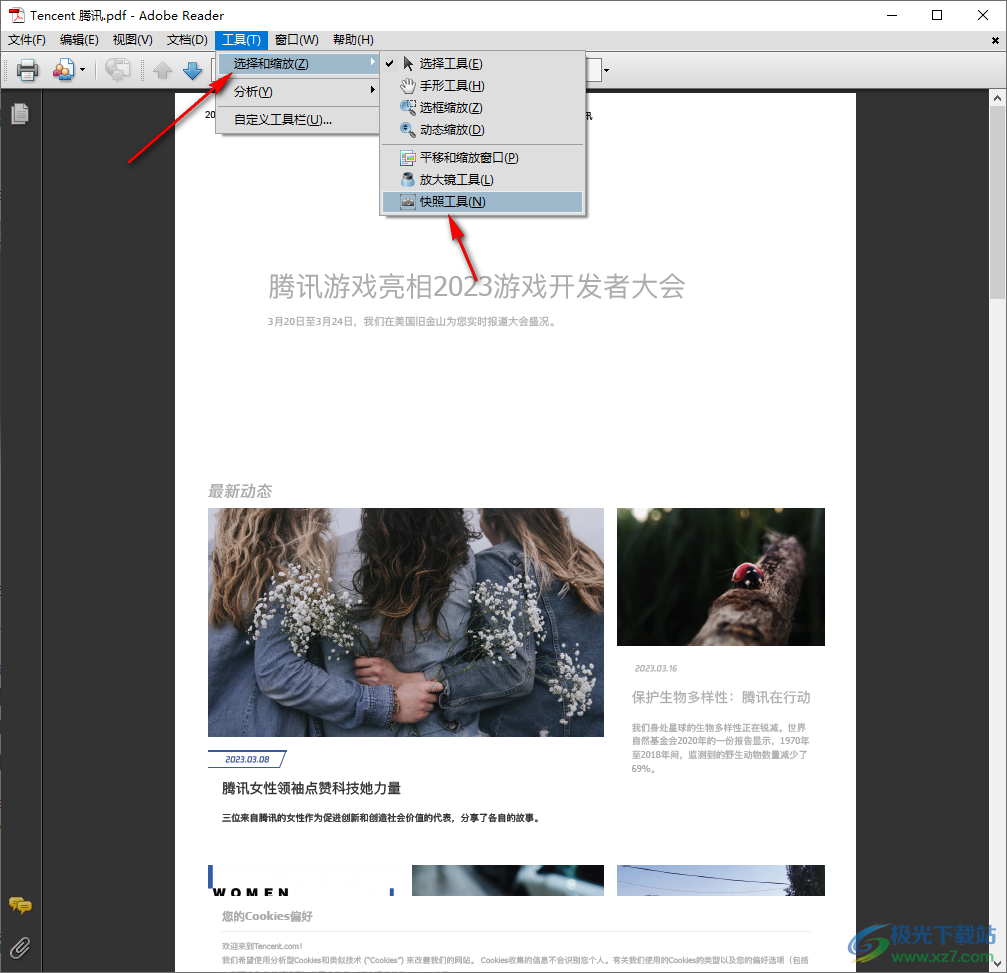Go to next page with the blue down arrow

tap(193, 70)
